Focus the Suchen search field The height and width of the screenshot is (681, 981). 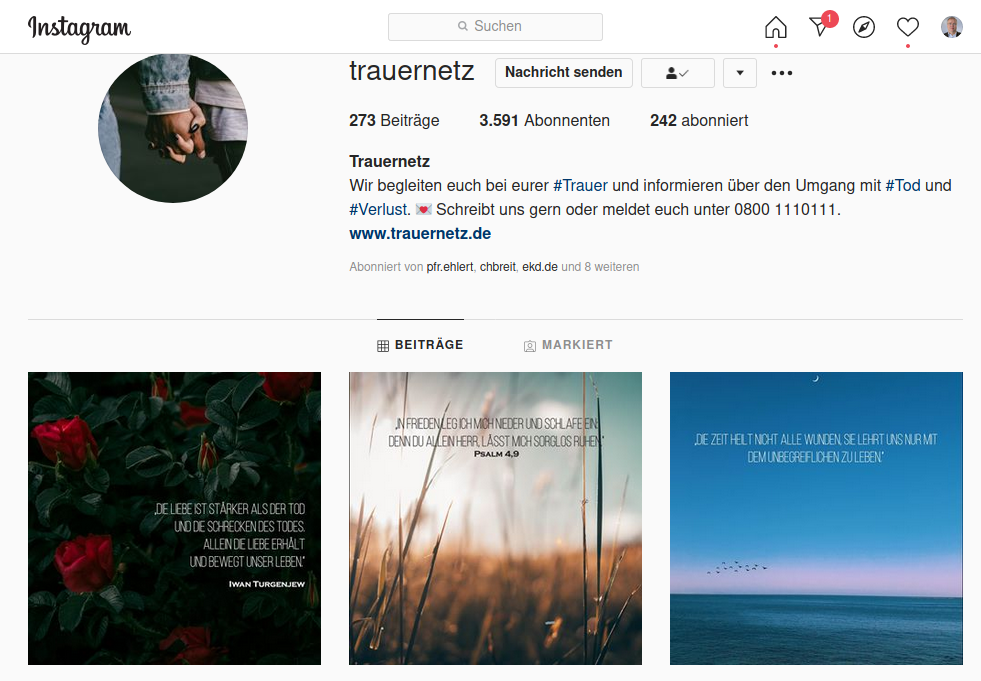point(496,27)
